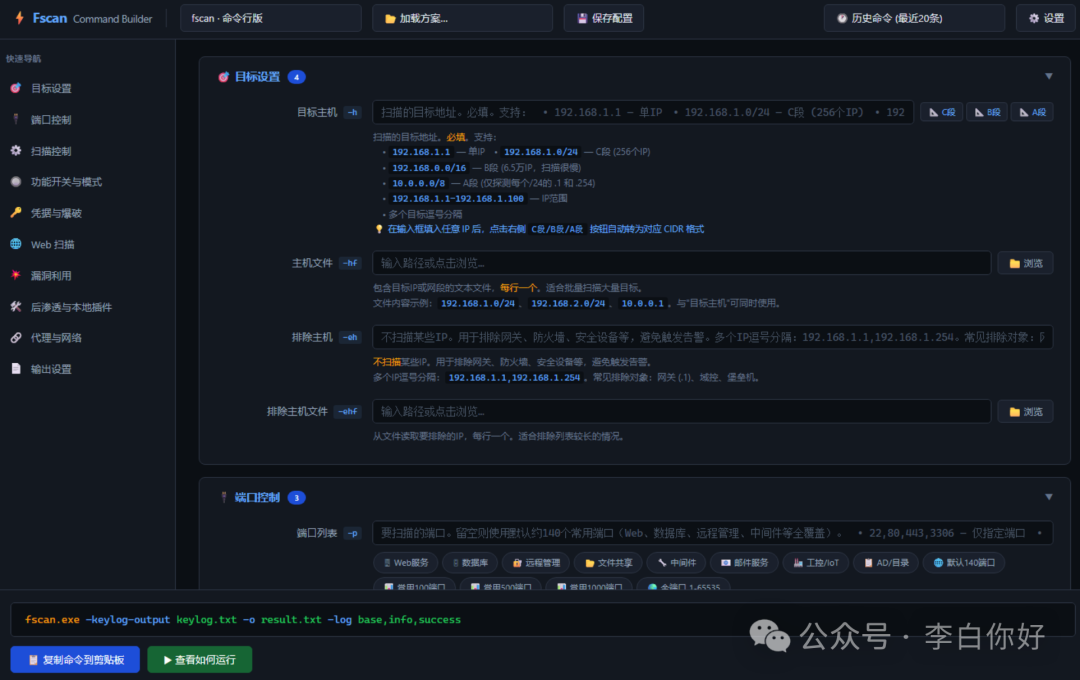Click the icon next to 功能开关与模式
Screen dimensions: 1080x680
[16, 182]
